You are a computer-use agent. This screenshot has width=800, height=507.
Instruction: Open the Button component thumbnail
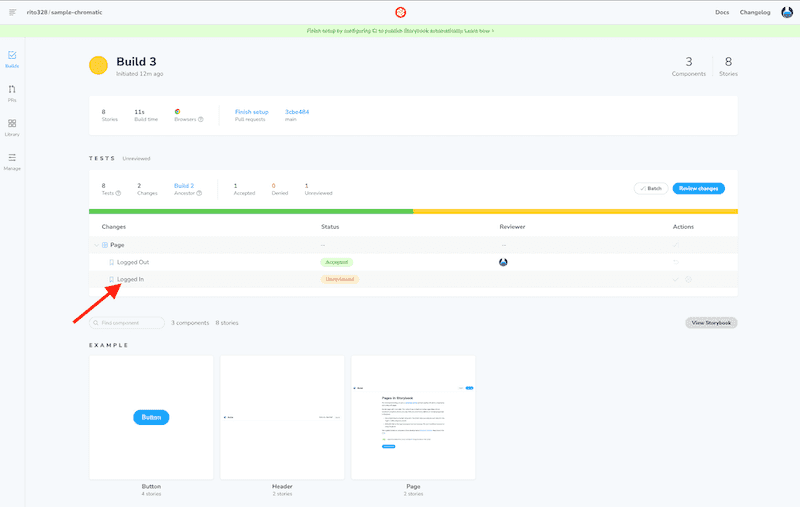coord(151,417)
